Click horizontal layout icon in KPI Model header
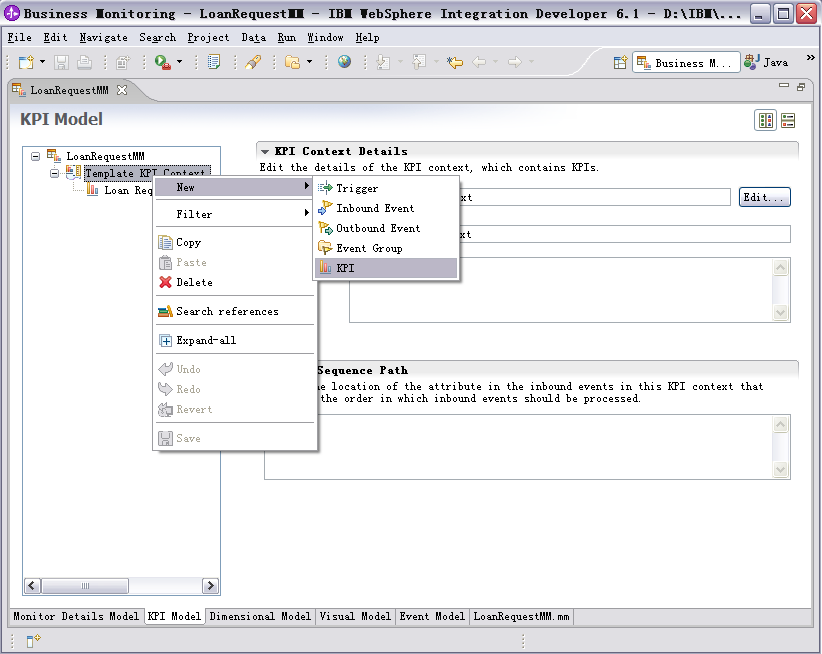 (x=766, y=121)
